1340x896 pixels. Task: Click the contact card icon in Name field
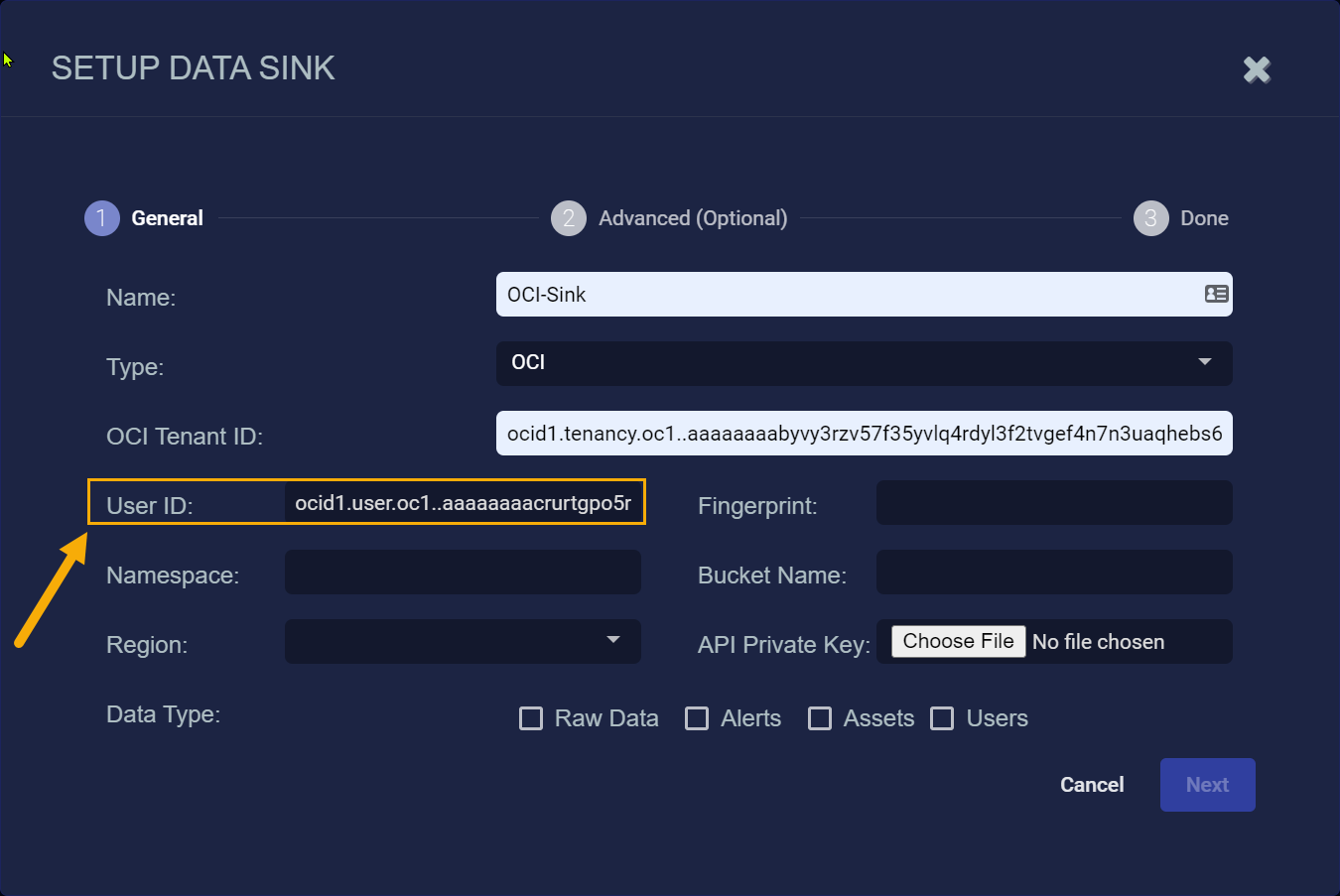coord(1216,294)
